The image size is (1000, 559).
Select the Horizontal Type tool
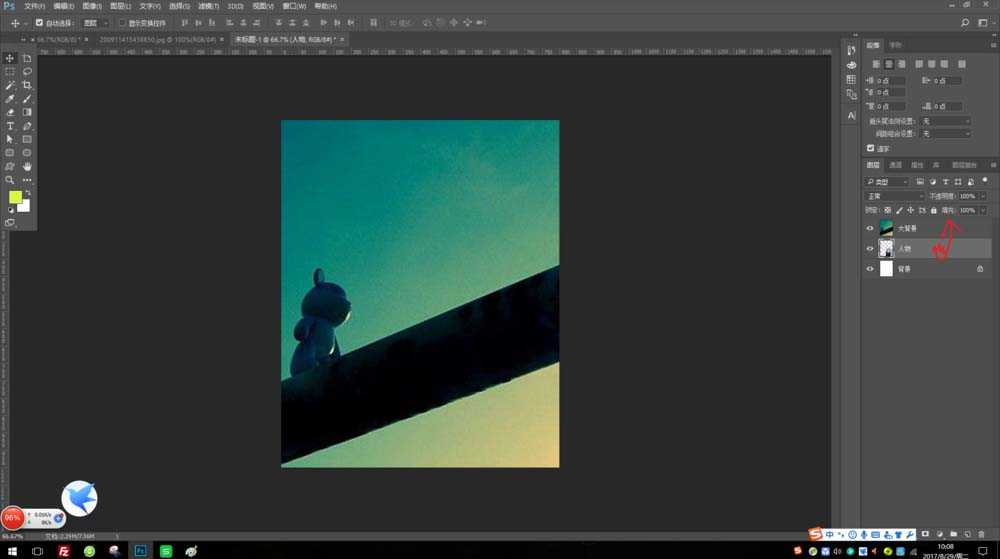coord(10,126)
